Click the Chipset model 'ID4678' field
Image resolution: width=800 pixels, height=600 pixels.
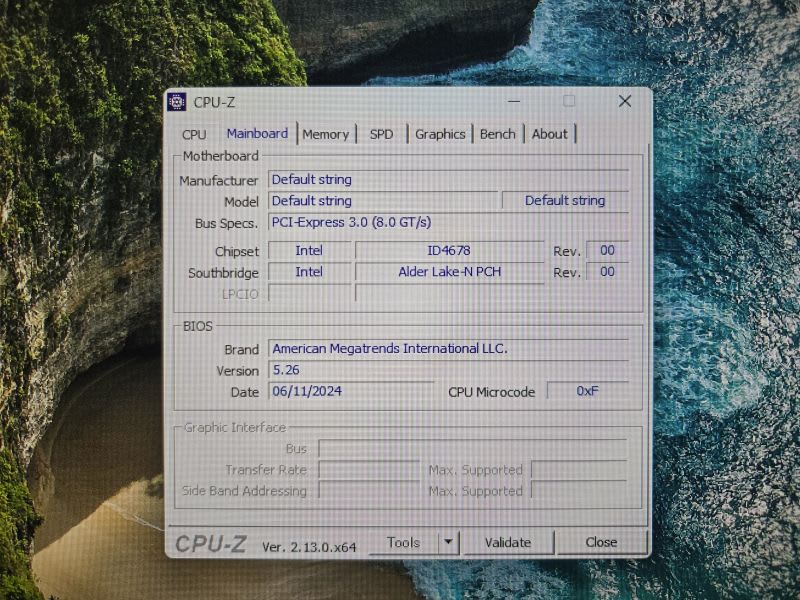(449, 251)
